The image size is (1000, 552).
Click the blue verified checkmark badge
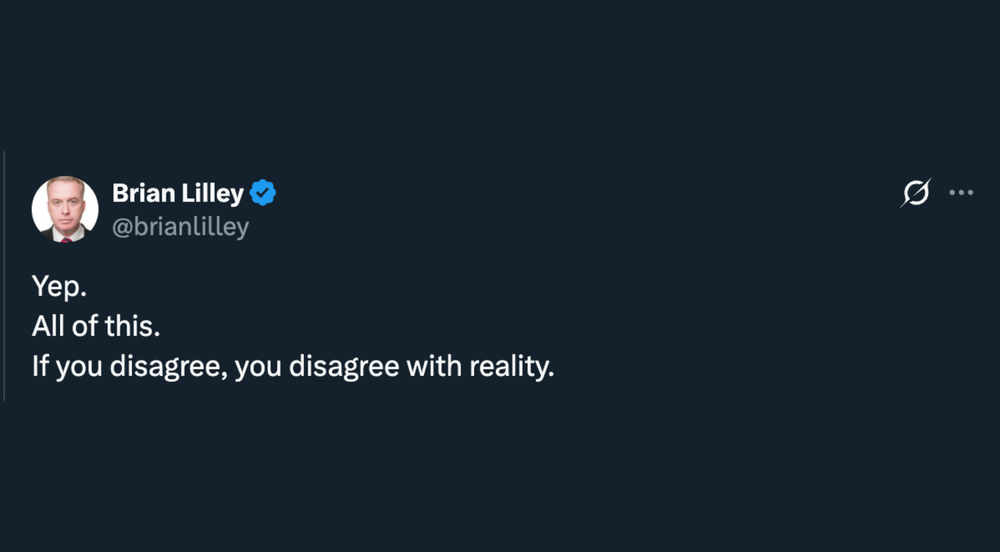pos(262,193)
